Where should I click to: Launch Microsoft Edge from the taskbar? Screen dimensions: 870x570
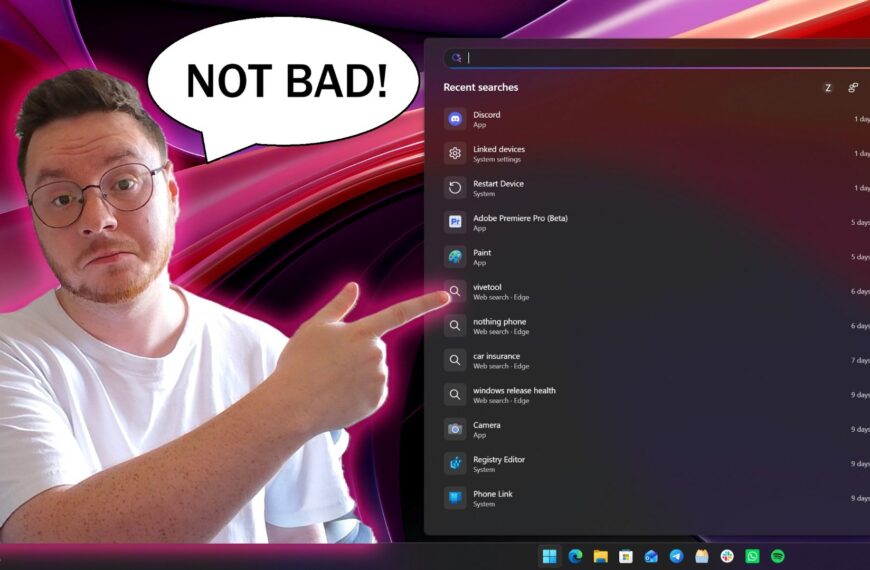tap(575, 556)
